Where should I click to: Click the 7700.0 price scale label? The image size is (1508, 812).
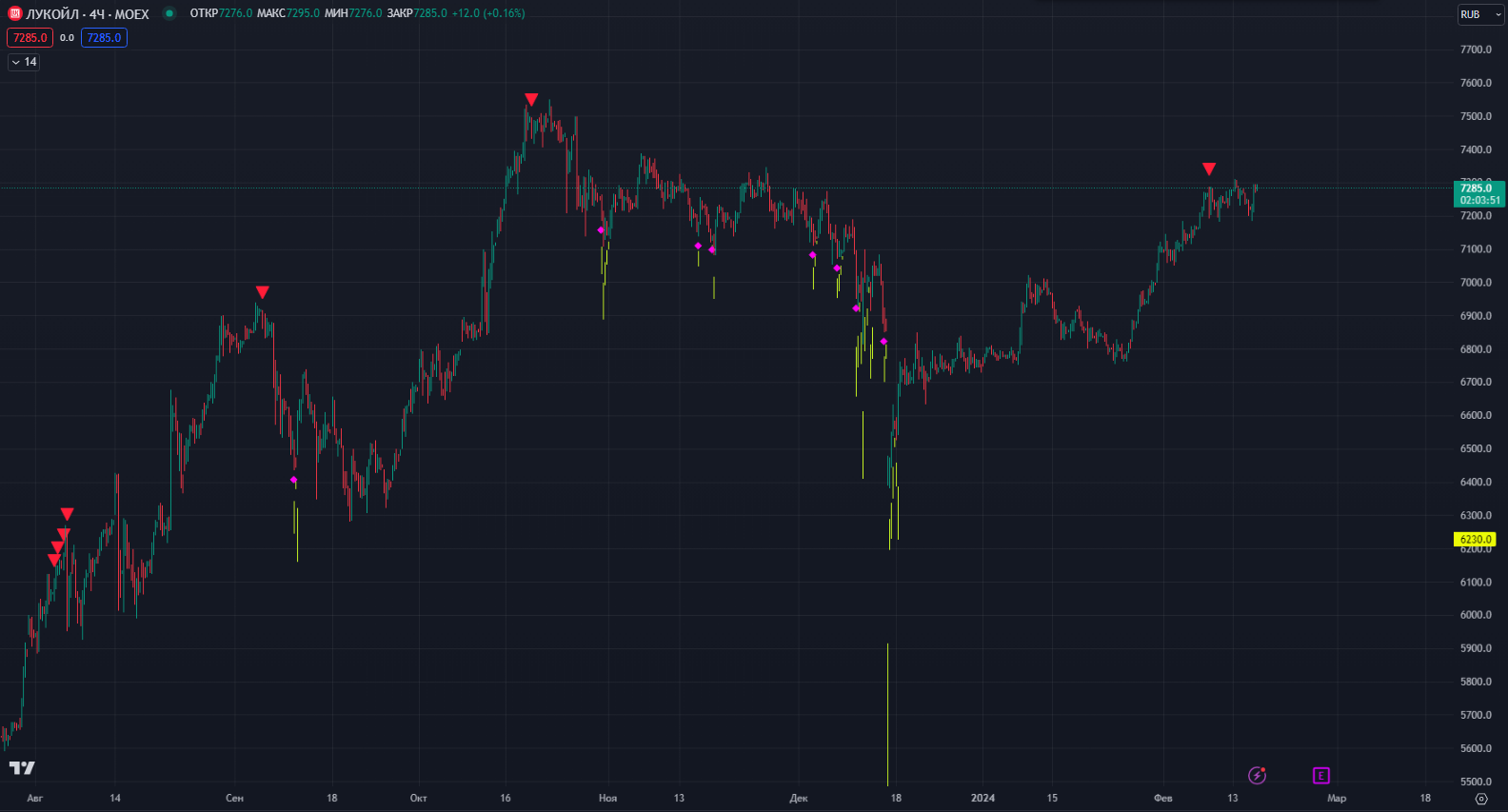pos(1476,50)
